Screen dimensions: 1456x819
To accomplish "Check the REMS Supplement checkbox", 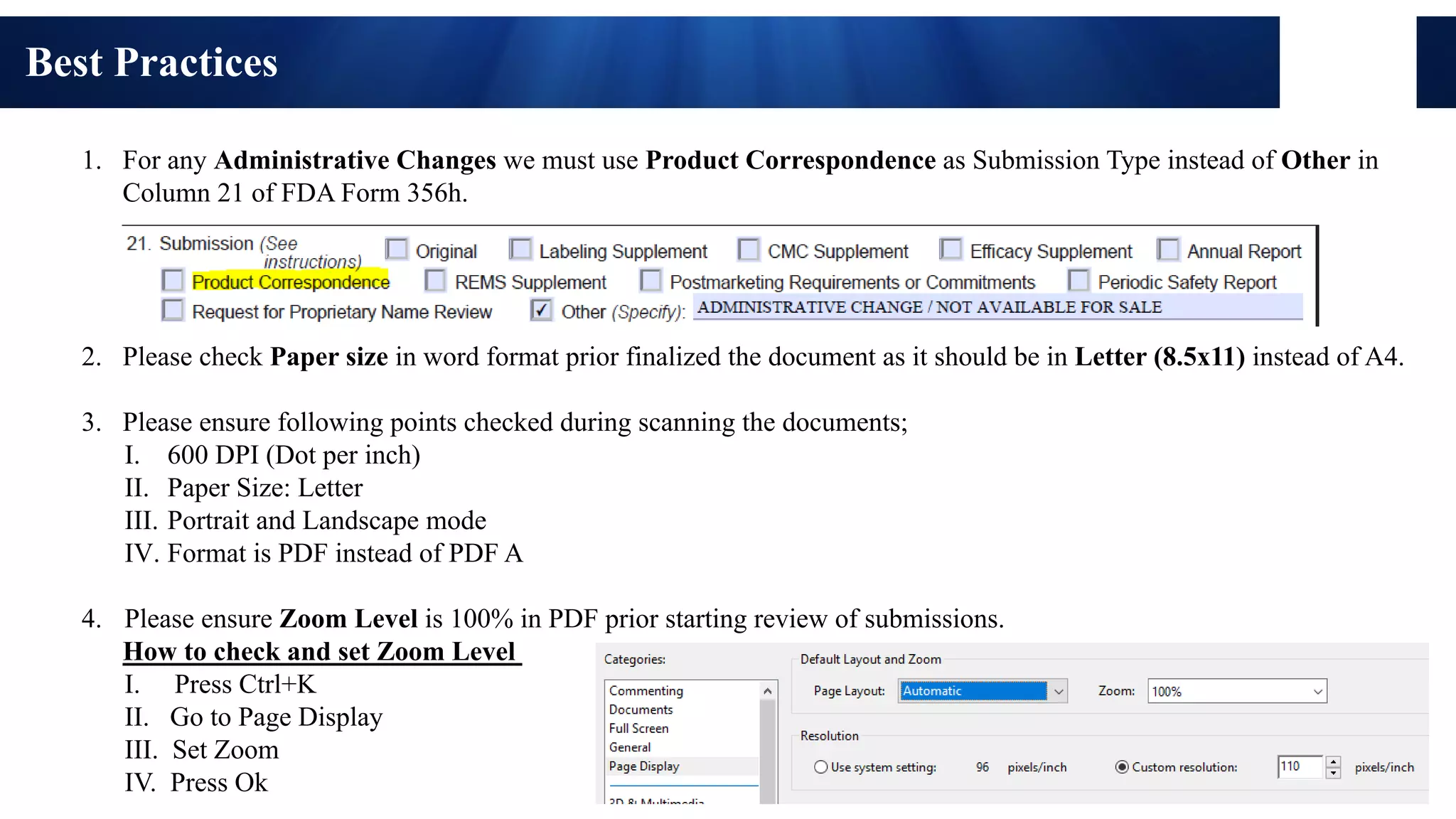I will 435,280.
